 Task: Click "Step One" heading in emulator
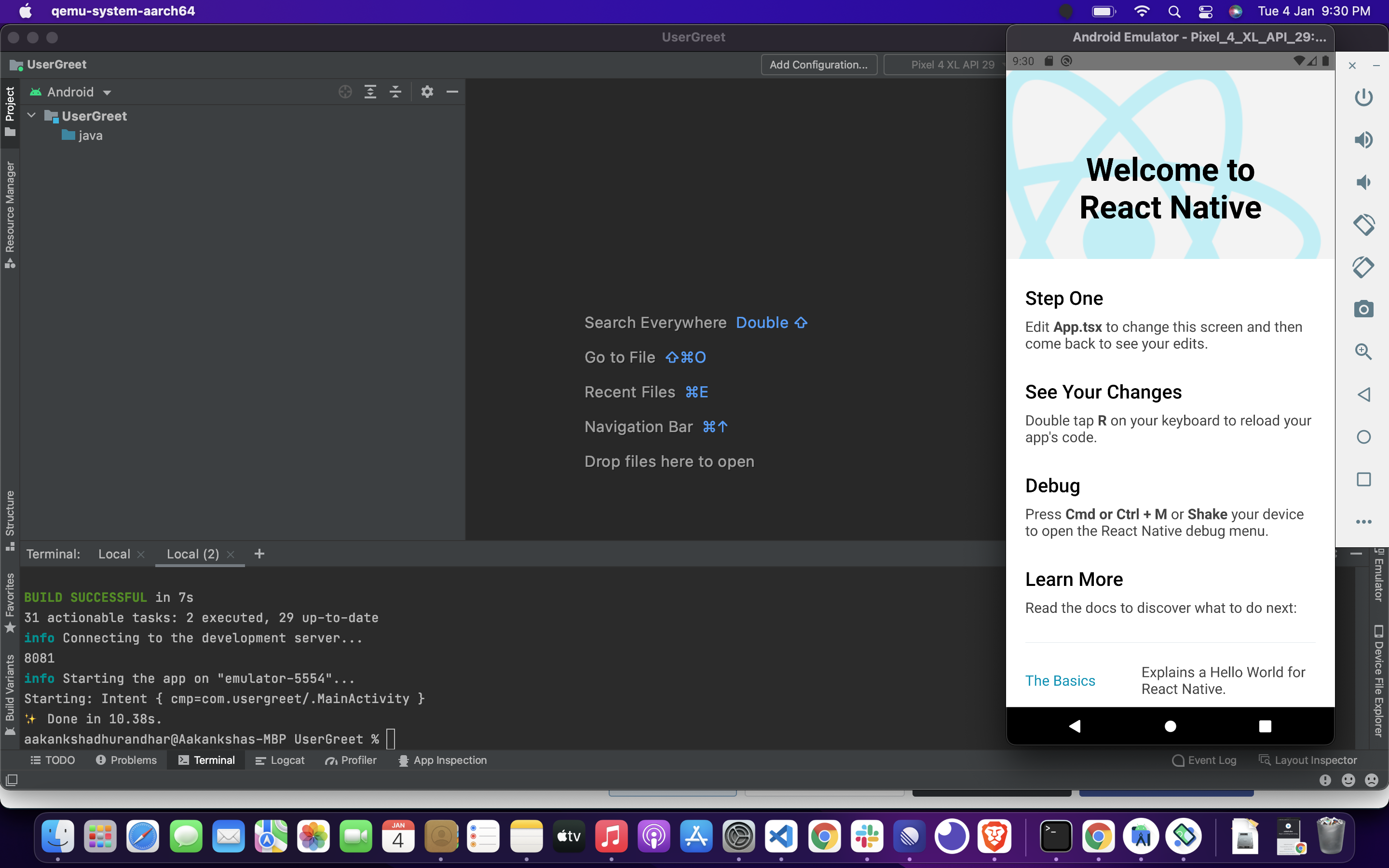pyautogui.click(x=1063, y=298)
